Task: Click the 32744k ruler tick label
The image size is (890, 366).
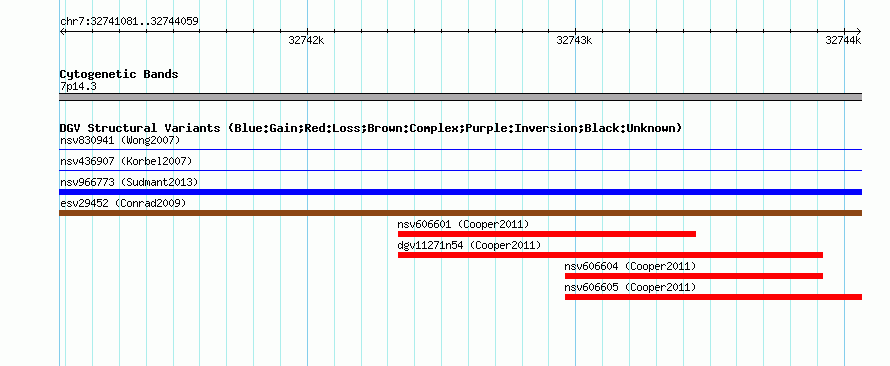Action: coord(843,40)
